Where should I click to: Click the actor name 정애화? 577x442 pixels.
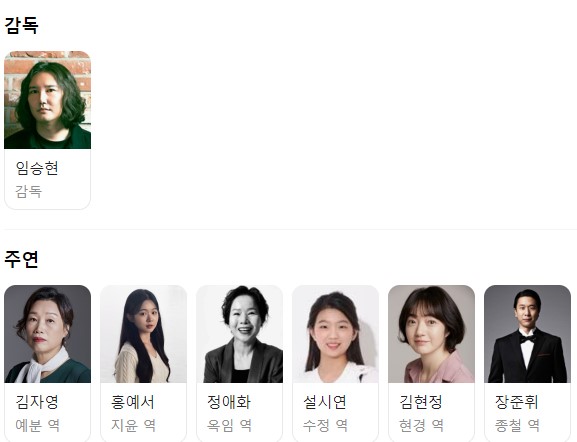point(229,402)
